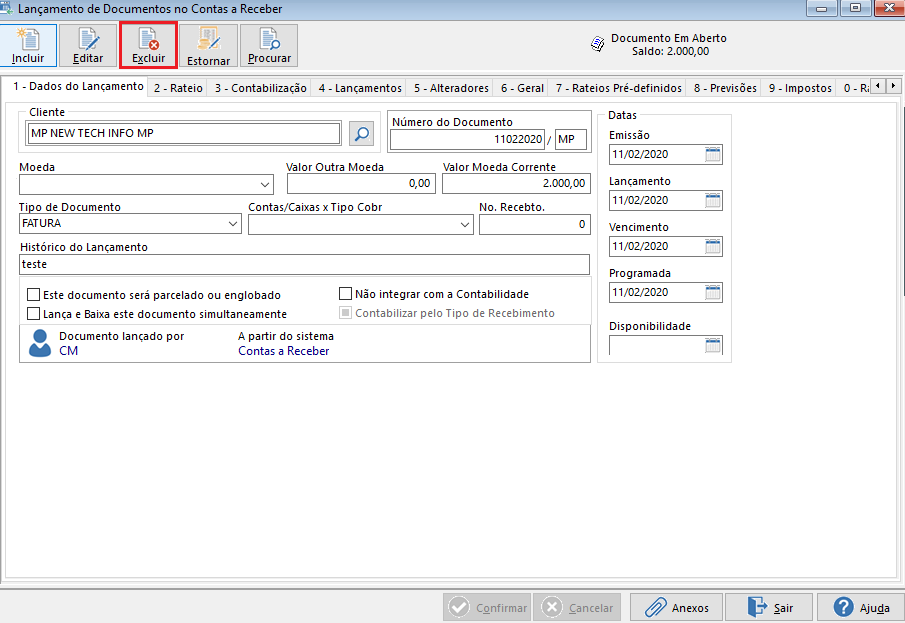Minimize the Lançamento de Documentos window

click(x=822, y=8)
